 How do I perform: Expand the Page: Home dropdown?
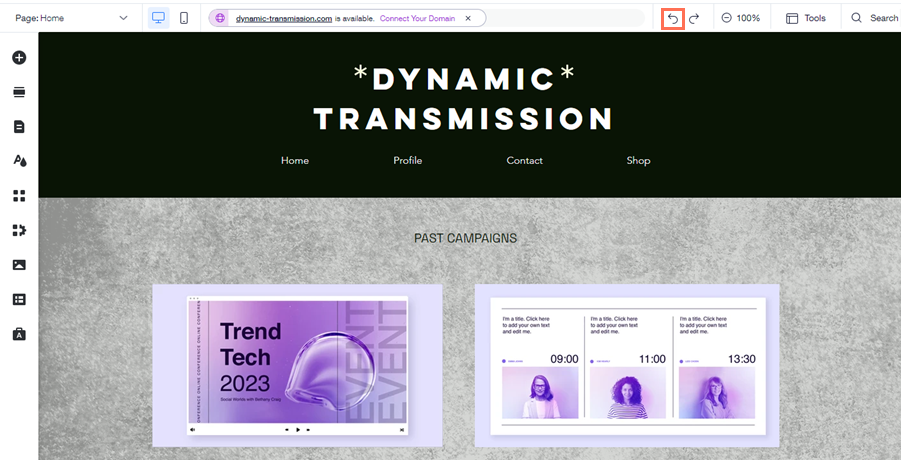(71, 18)
